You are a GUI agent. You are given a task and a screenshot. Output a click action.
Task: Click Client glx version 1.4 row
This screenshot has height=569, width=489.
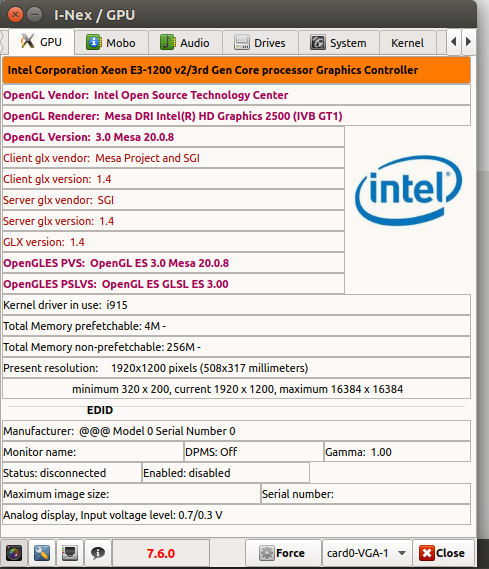click(173, 179)
